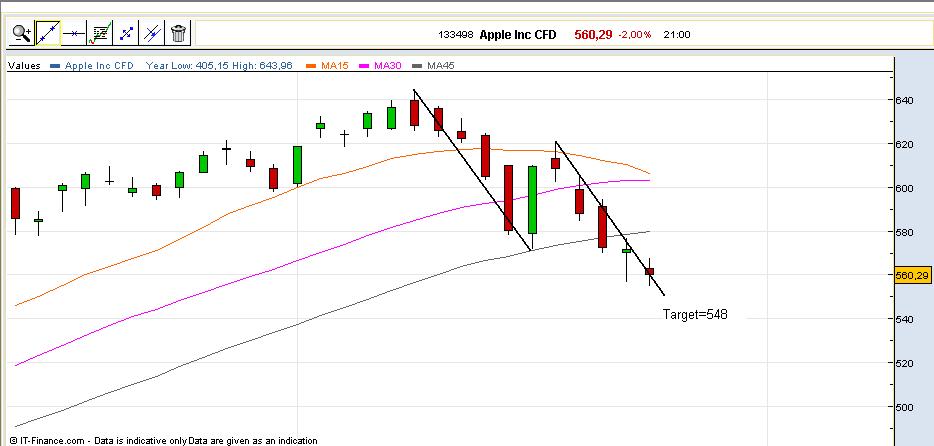Click the blue Apple Inc CFD legend swatch
Viewport: 934px width, 446px height.
[55, 66]
